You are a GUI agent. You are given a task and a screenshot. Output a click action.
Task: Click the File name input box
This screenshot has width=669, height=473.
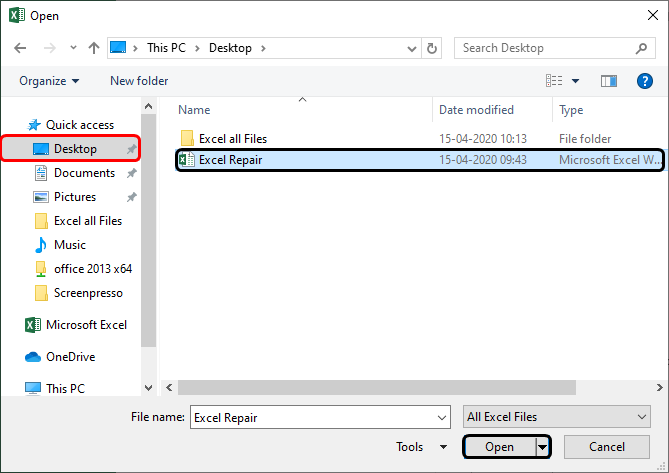(320, 417)
